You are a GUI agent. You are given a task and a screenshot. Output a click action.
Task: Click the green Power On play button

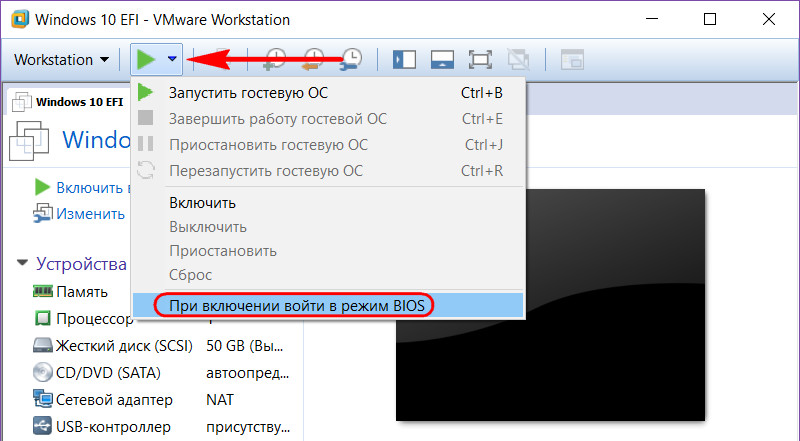146,59
